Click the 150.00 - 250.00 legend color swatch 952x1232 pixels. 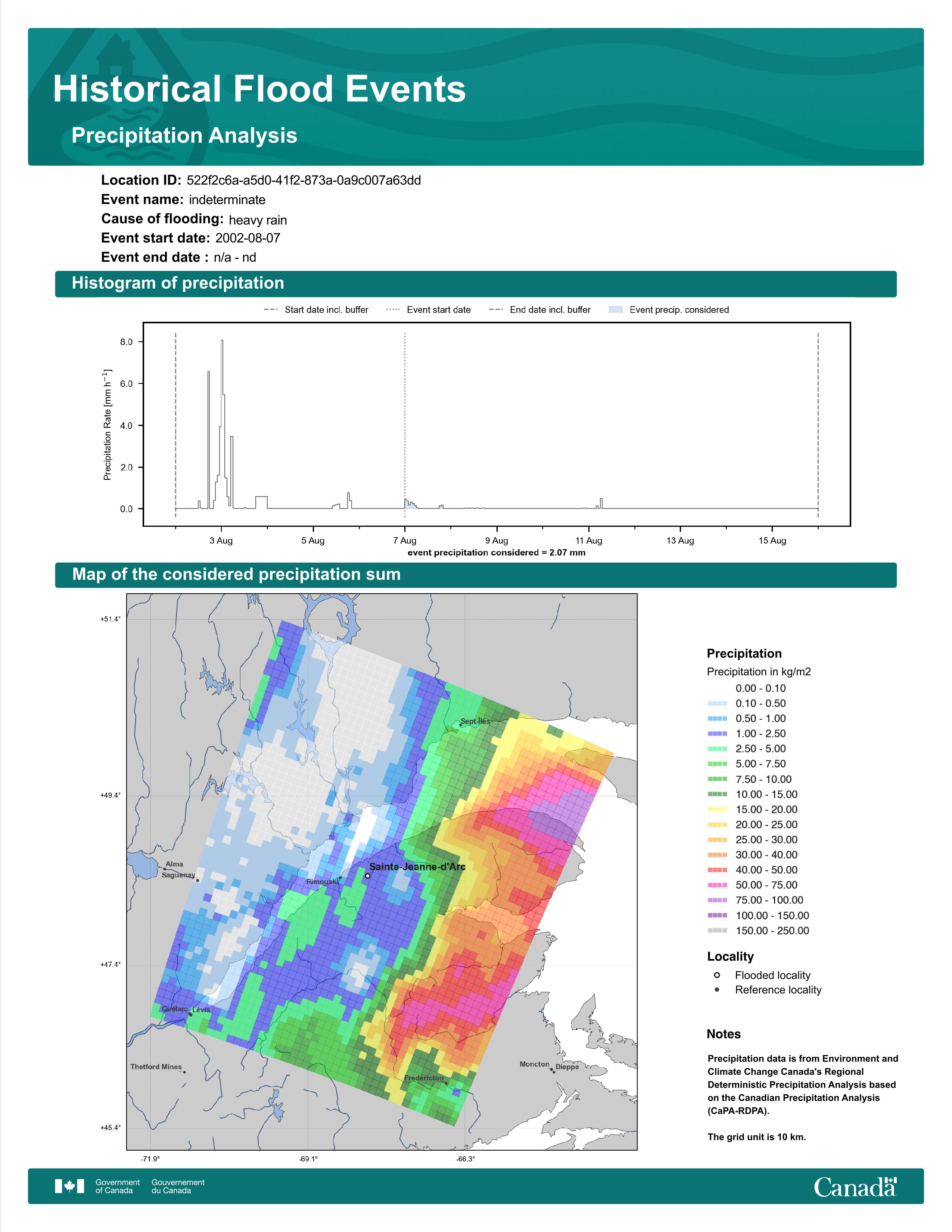pos(718,931)
